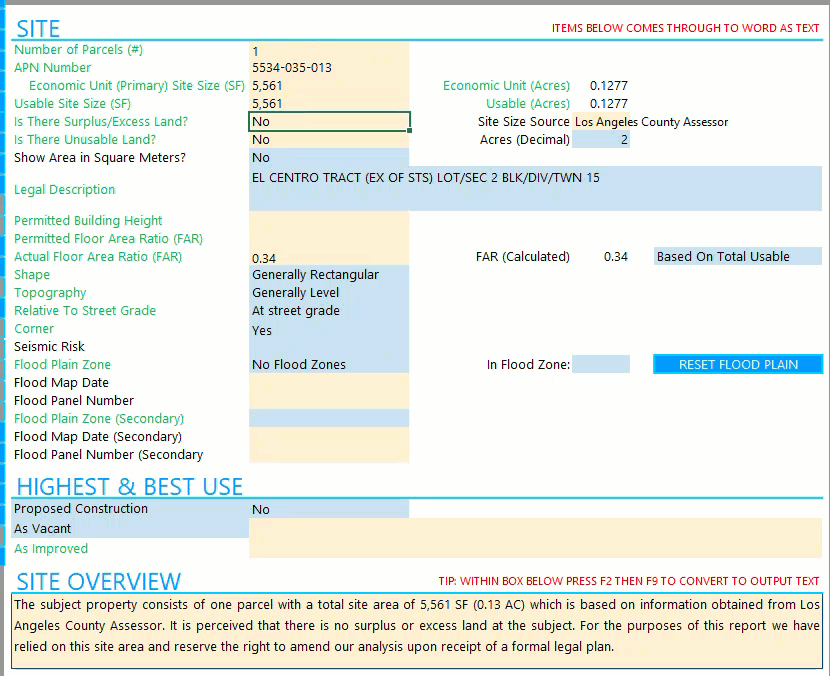Select the Show Area in Square Meters cell
This screenshot has height=676, width=830.
(x=329, y=158)
